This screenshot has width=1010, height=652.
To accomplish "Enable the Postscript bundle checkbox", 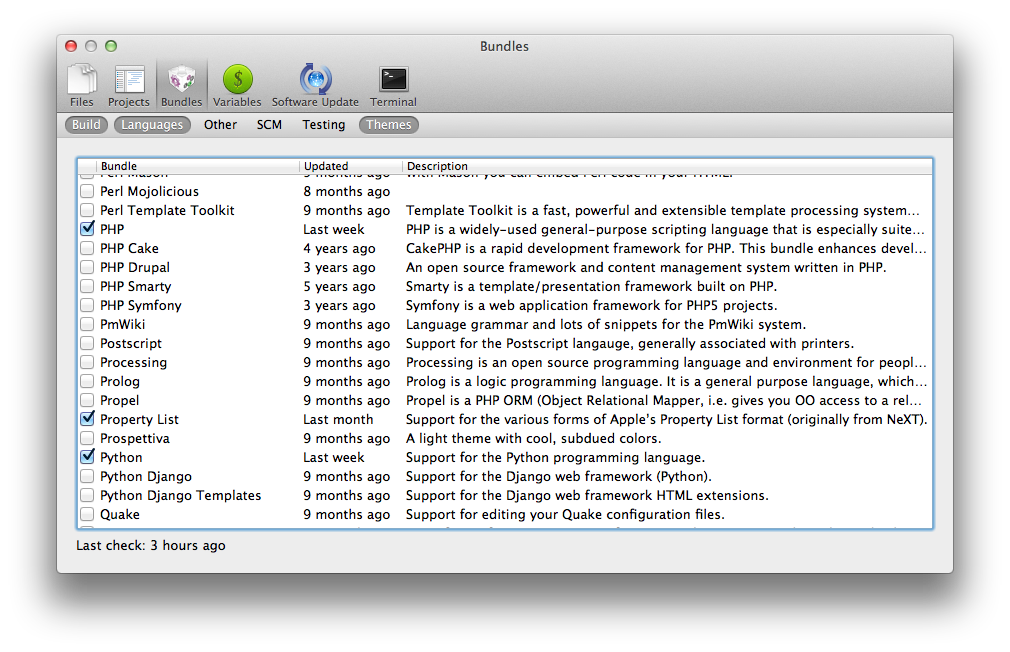I will [87, 343].
